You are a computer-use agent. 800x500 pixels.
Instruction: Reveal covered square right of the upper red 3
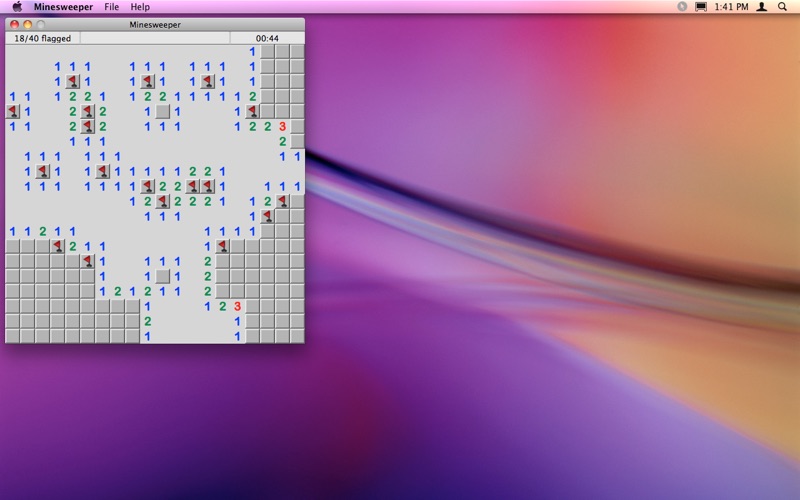(297, 126)
